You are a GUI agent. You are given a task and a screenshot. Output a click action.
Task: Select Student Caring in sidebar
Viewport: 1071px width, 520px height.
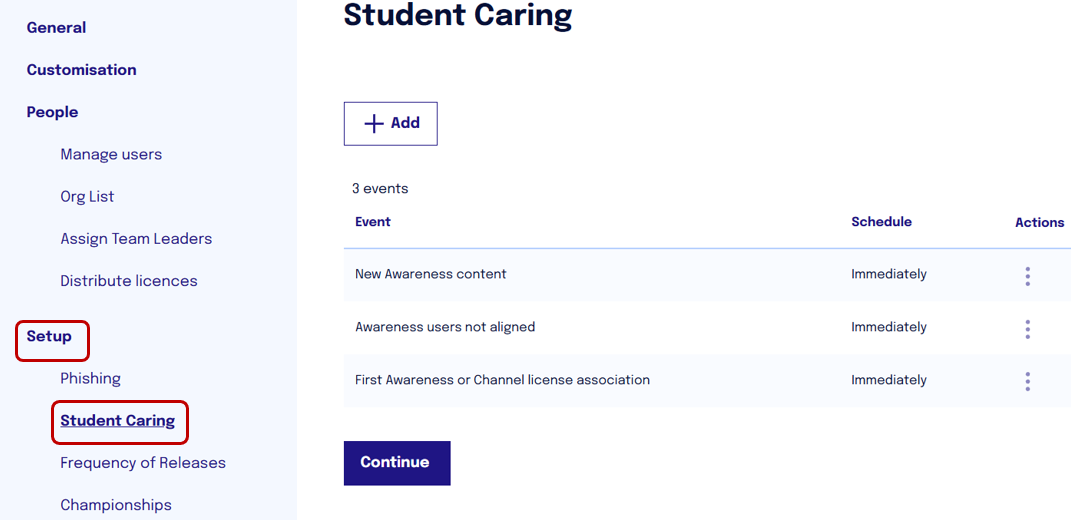tap(117, 421)
